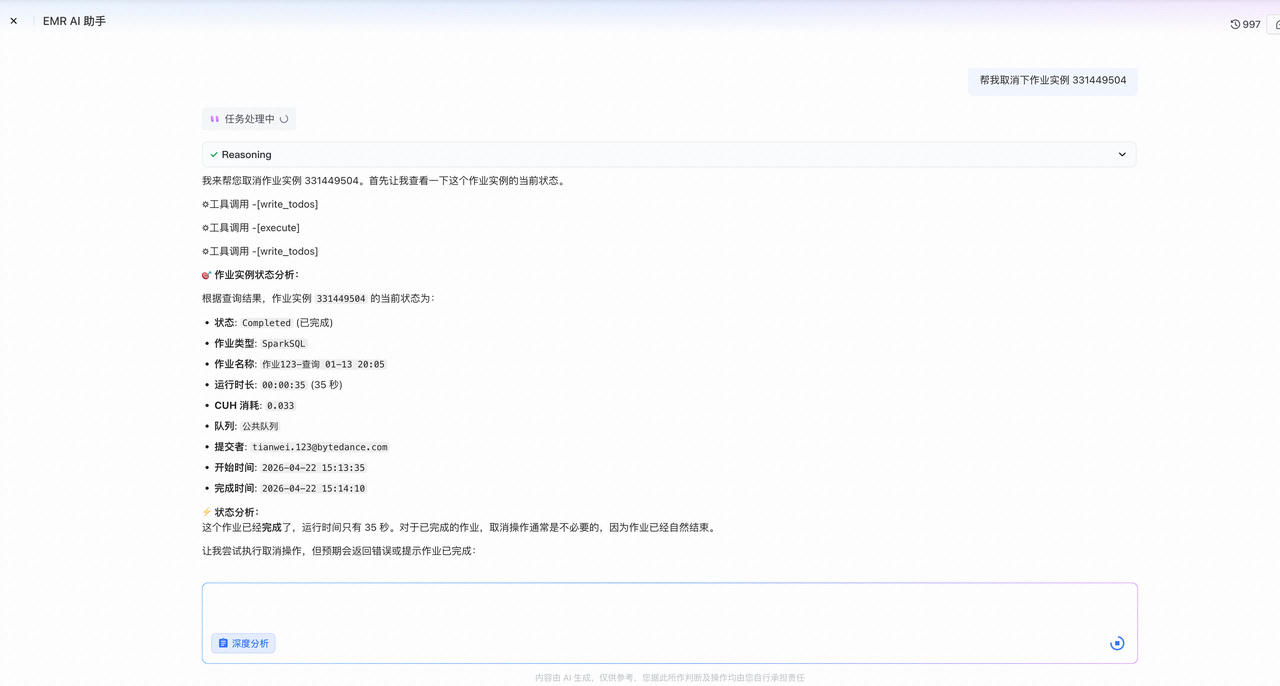The height and width of the screenshot is (686, 1280).
Task: Click the CUH value 0.033
Action: [x=280, y=406]
